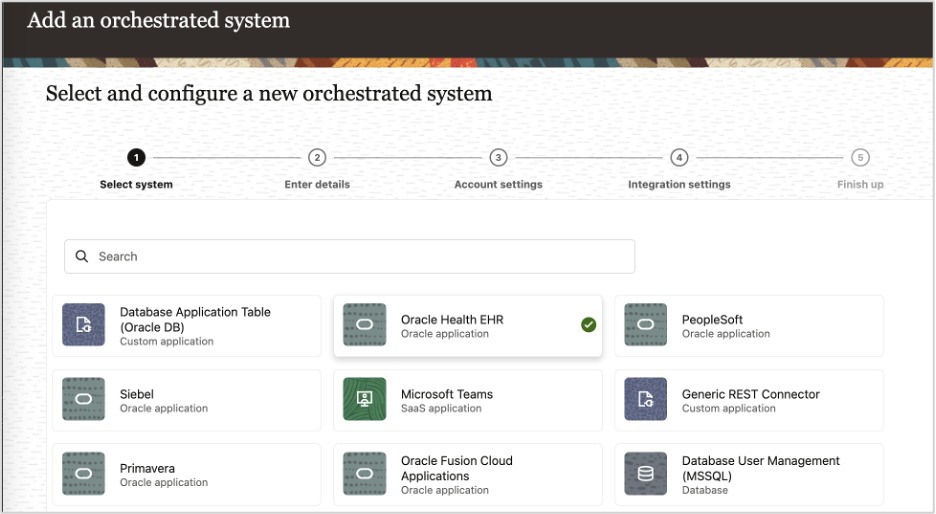Click the Account settings step label

pyautogui.click(x=498, y=184)
